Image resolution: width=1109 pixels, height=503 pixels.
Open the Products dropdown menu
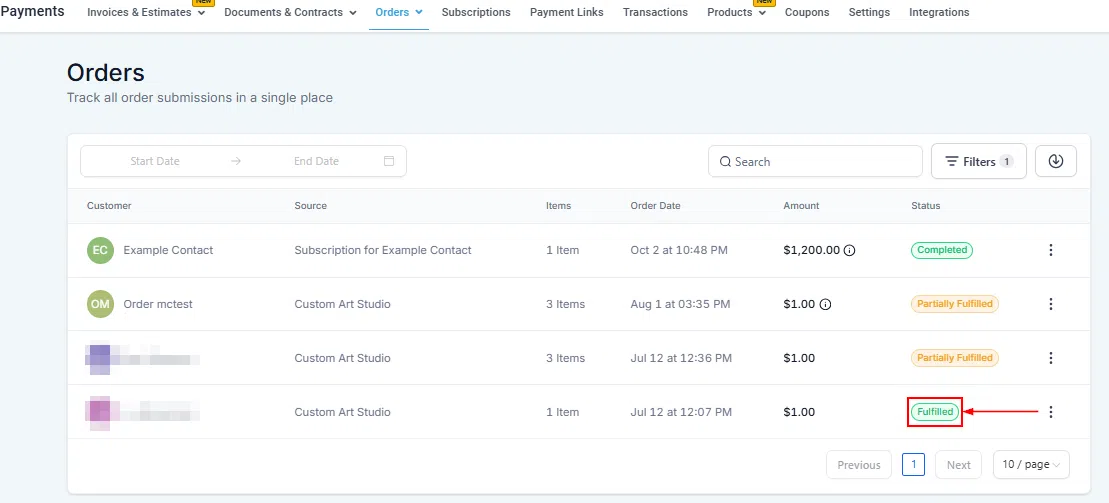[736, 12]
